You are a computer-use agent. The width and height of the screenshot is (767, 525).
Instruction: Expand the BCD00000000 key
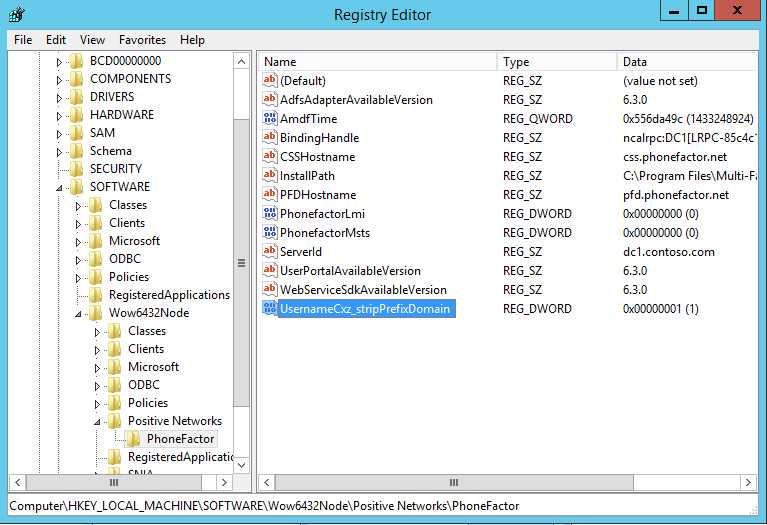[x=59, y=62]
